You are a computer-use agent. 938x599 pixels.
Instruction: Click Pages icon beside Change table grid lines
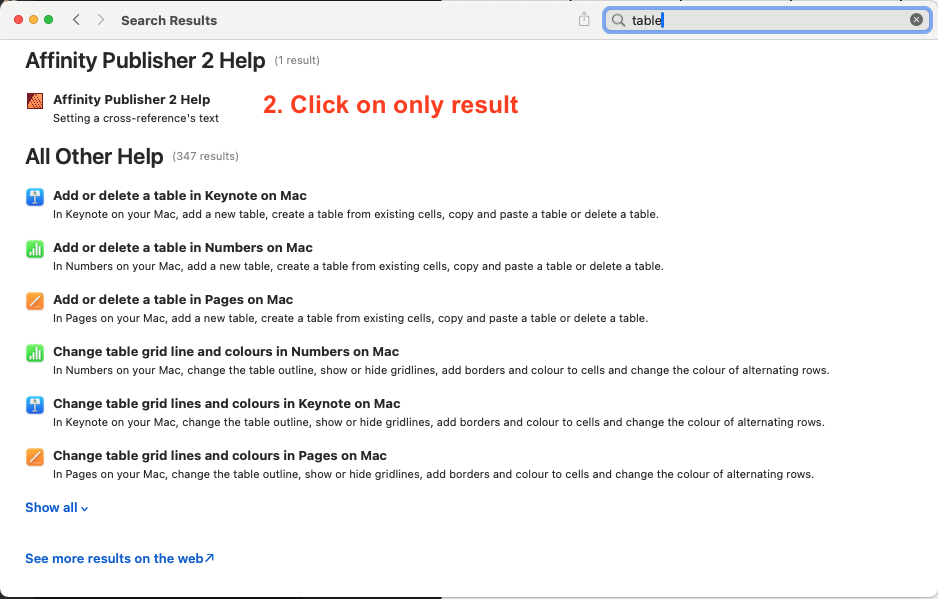tap(35, 457)
